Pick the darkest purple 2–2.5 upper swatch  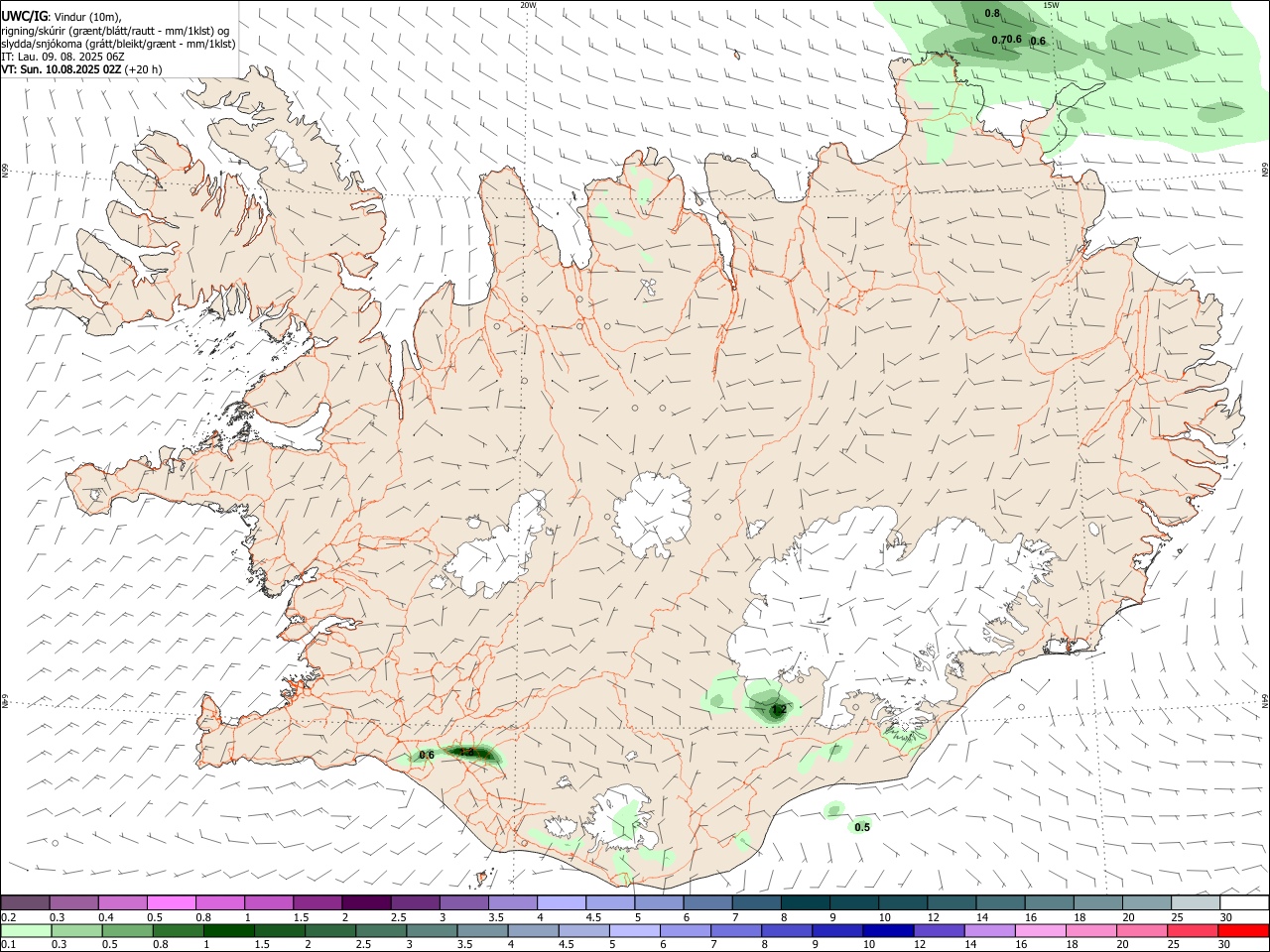tap(365, 902)
